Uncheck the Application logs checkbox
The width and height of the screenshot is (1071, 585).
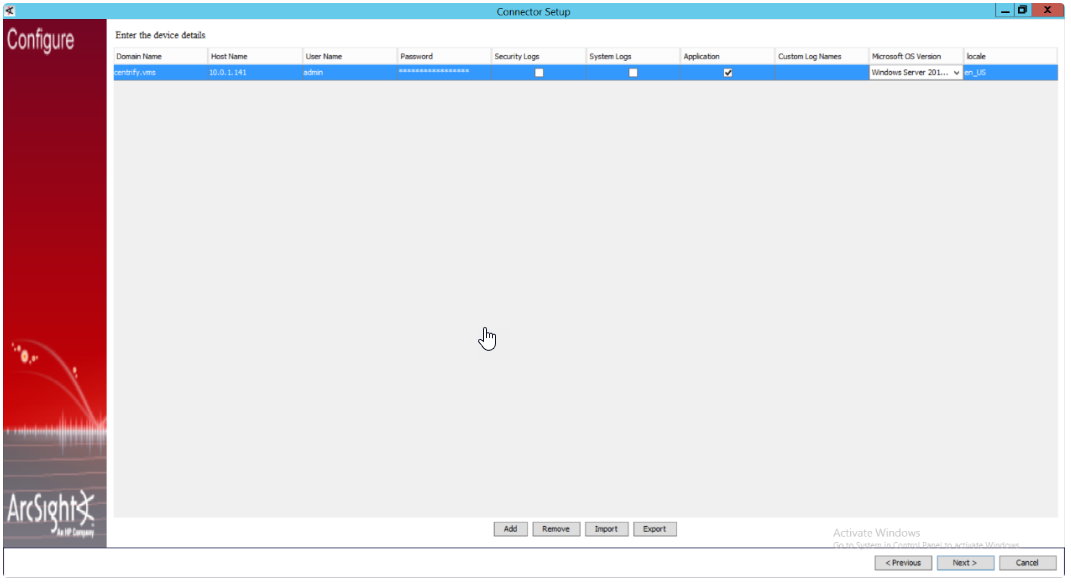coord(728,73)
